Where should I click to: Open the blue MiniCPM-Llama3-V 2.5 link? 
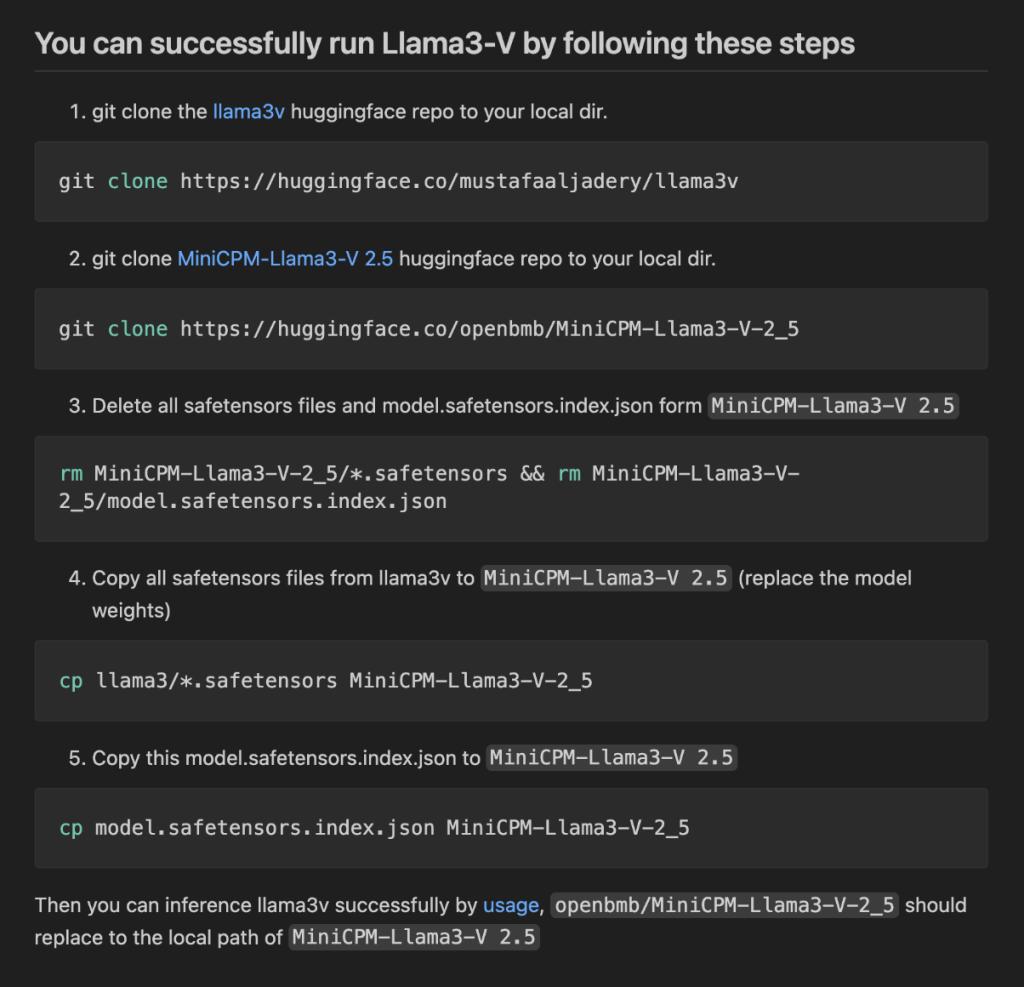pos(285,258)
